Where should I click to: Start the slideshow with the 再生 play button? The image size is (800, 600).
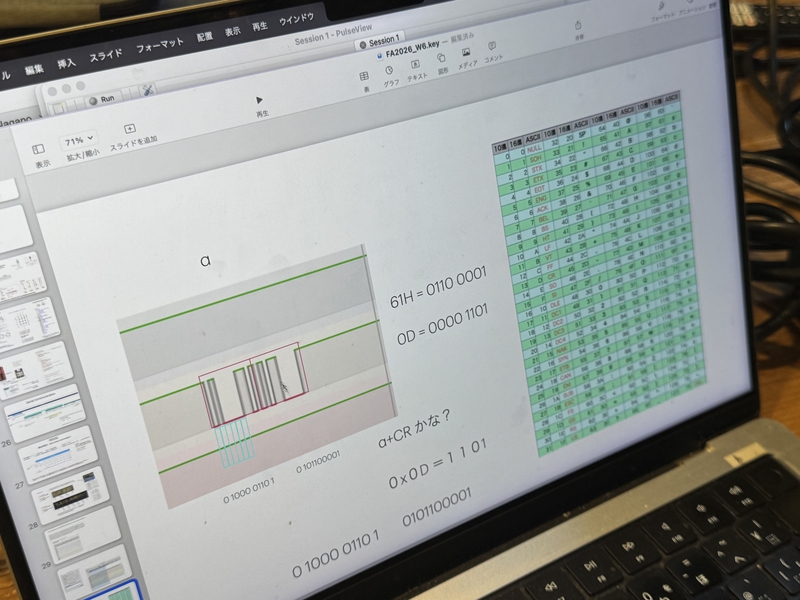(259, 100)
